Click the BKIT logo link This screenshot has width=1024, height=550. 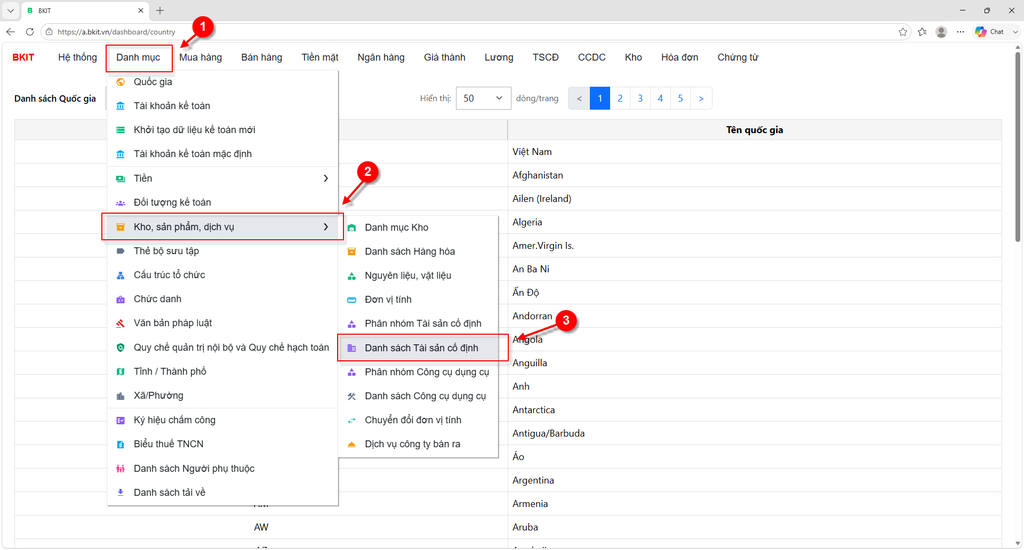[24, 57]
